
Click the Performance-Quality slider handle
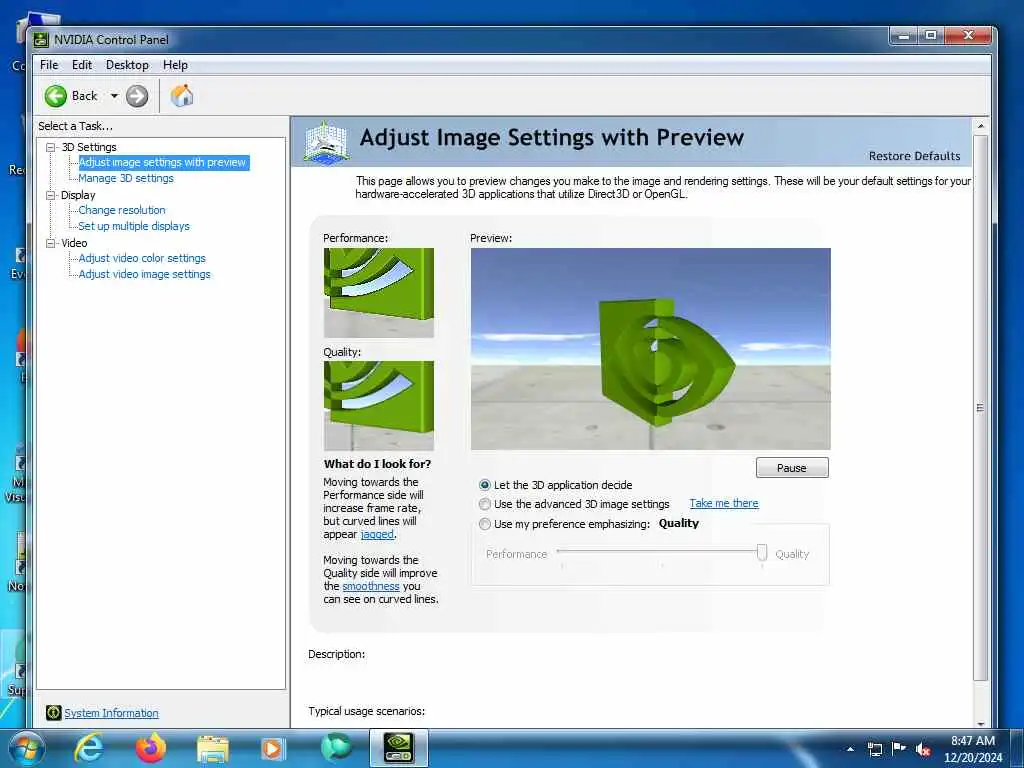(x=761, y=552)
